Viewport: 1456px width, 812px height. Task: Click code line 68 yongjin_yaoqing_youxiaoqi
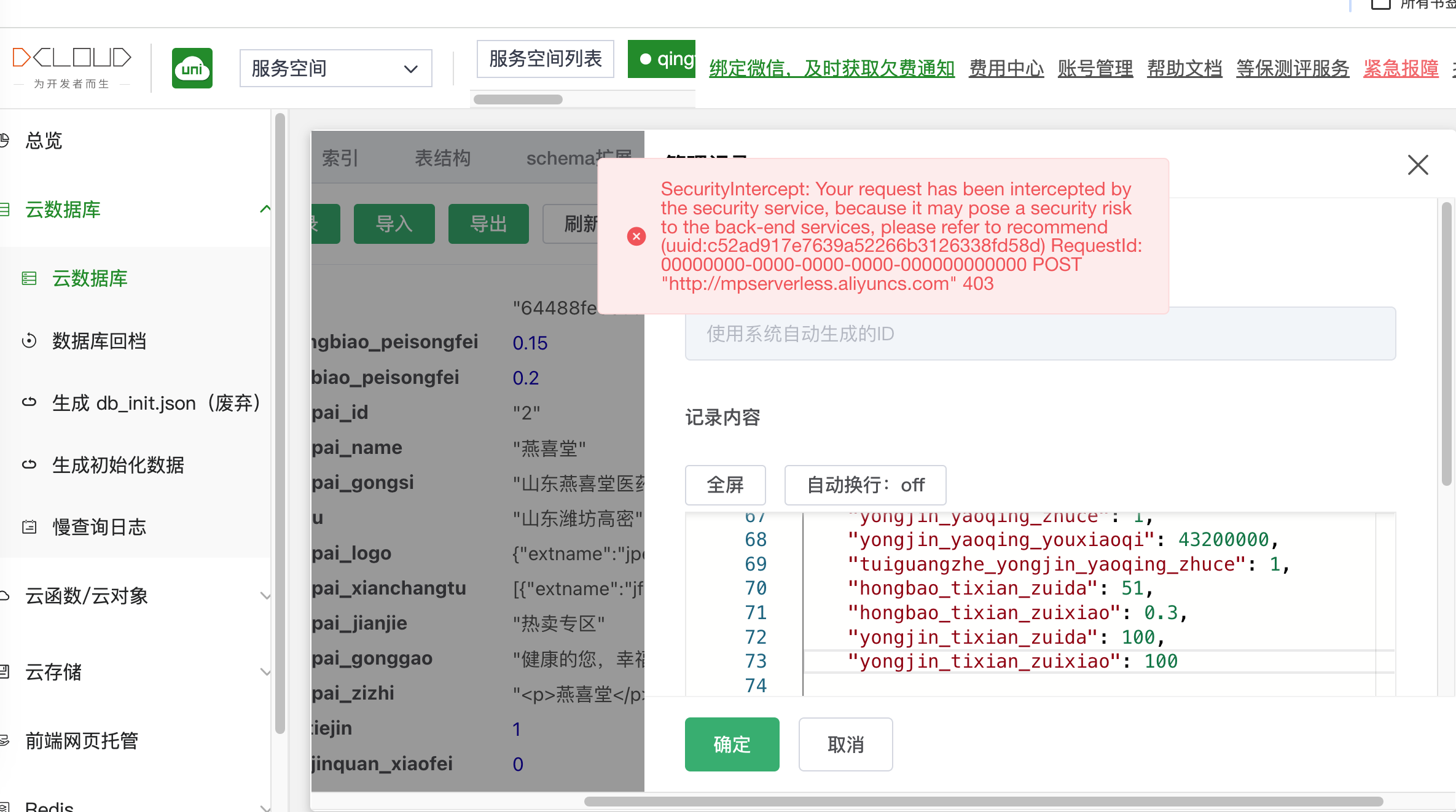coord(1063,539)
